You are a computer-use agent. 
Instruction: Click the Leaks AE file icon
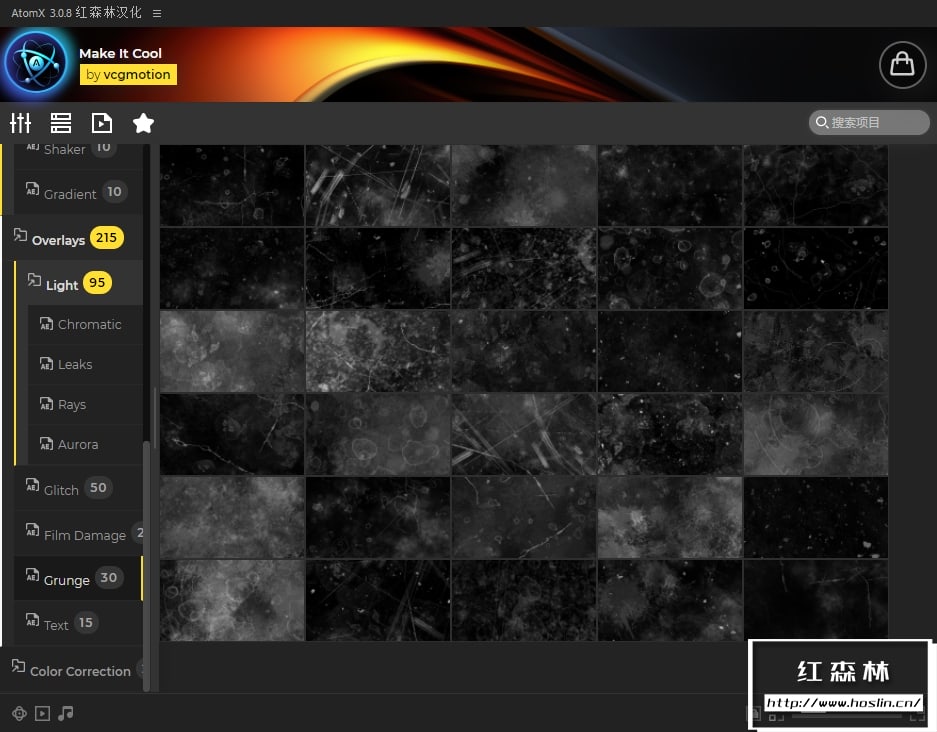pos(46,363)
